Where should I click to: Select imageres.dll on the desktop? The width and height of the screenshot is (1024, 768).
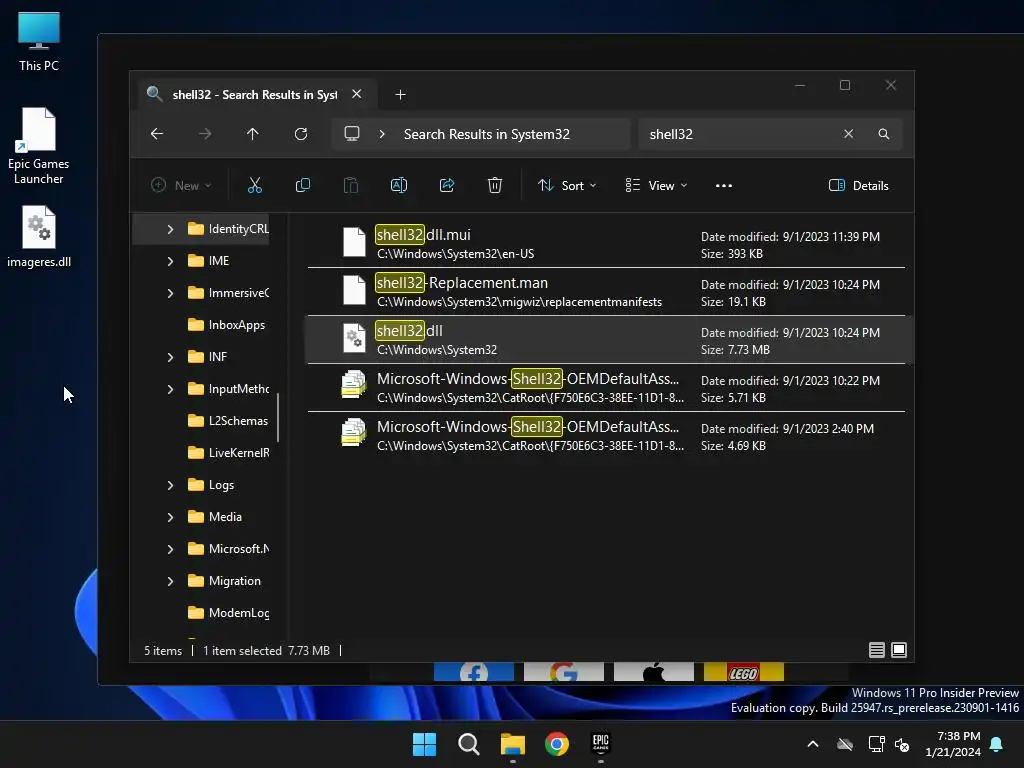(x=39, y=236)
